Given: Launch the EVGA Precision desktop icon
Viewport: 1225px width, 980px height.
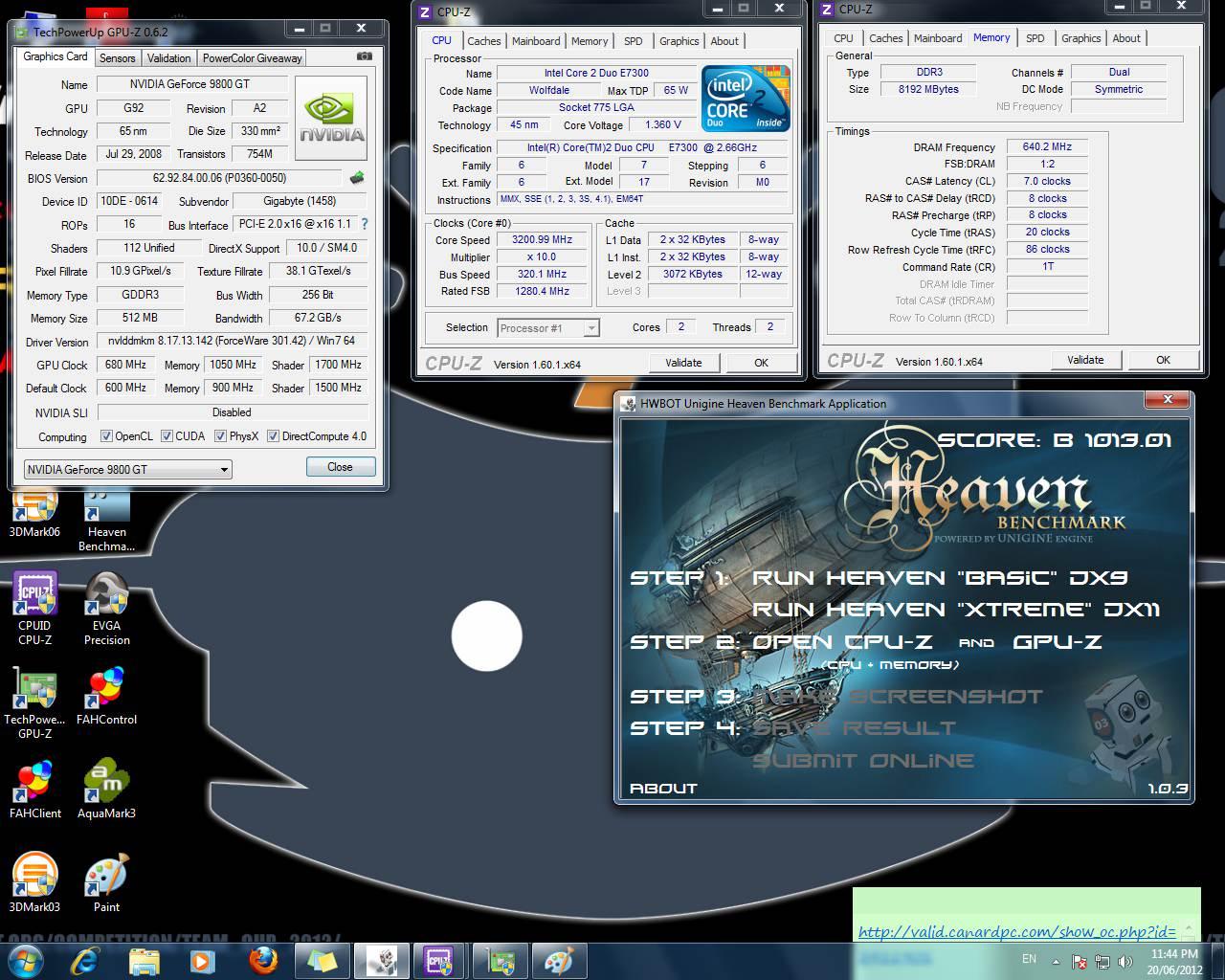Looking at the screenshot, I should click(x=106, y=608).
